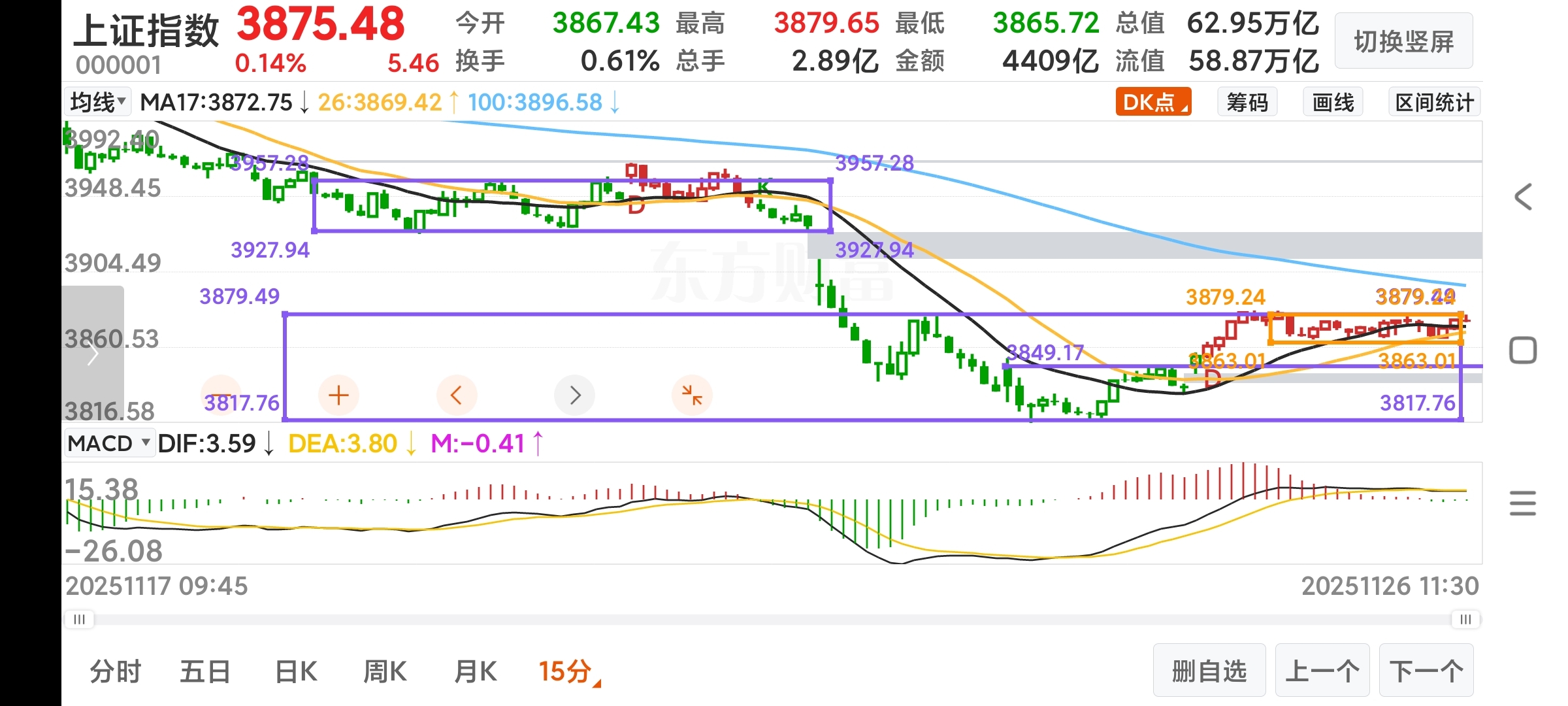Viewport: 1568px width, 706px height.
Task: Enable 区间统计 range statistics mode
Action: tap(1434, 103)
